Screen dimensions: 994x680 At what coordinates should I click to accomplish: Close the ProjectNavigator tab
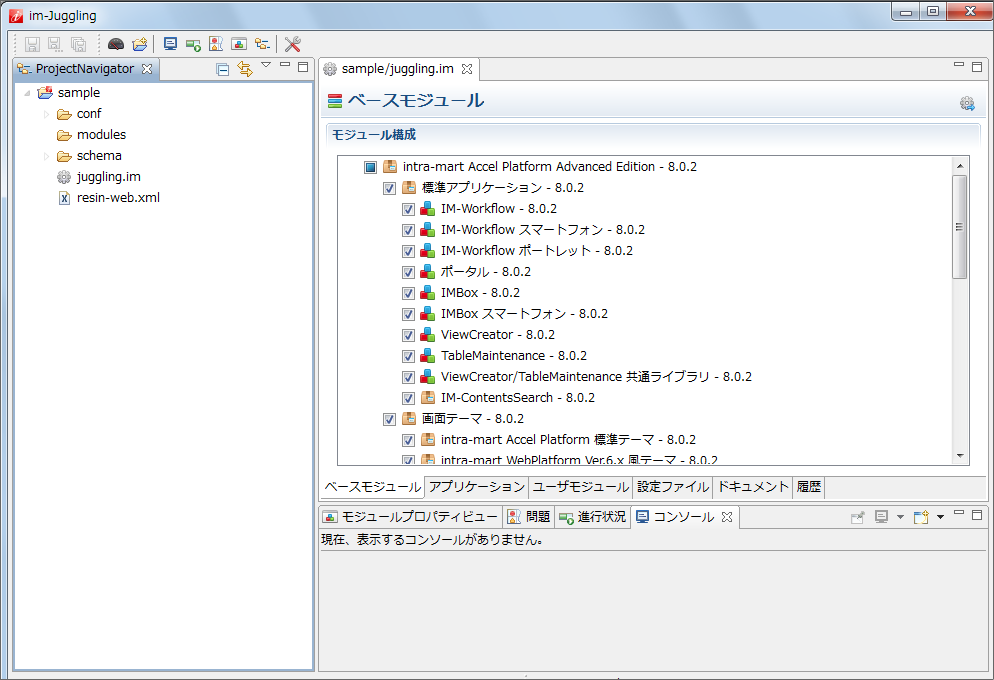click(x=147, y=68)
